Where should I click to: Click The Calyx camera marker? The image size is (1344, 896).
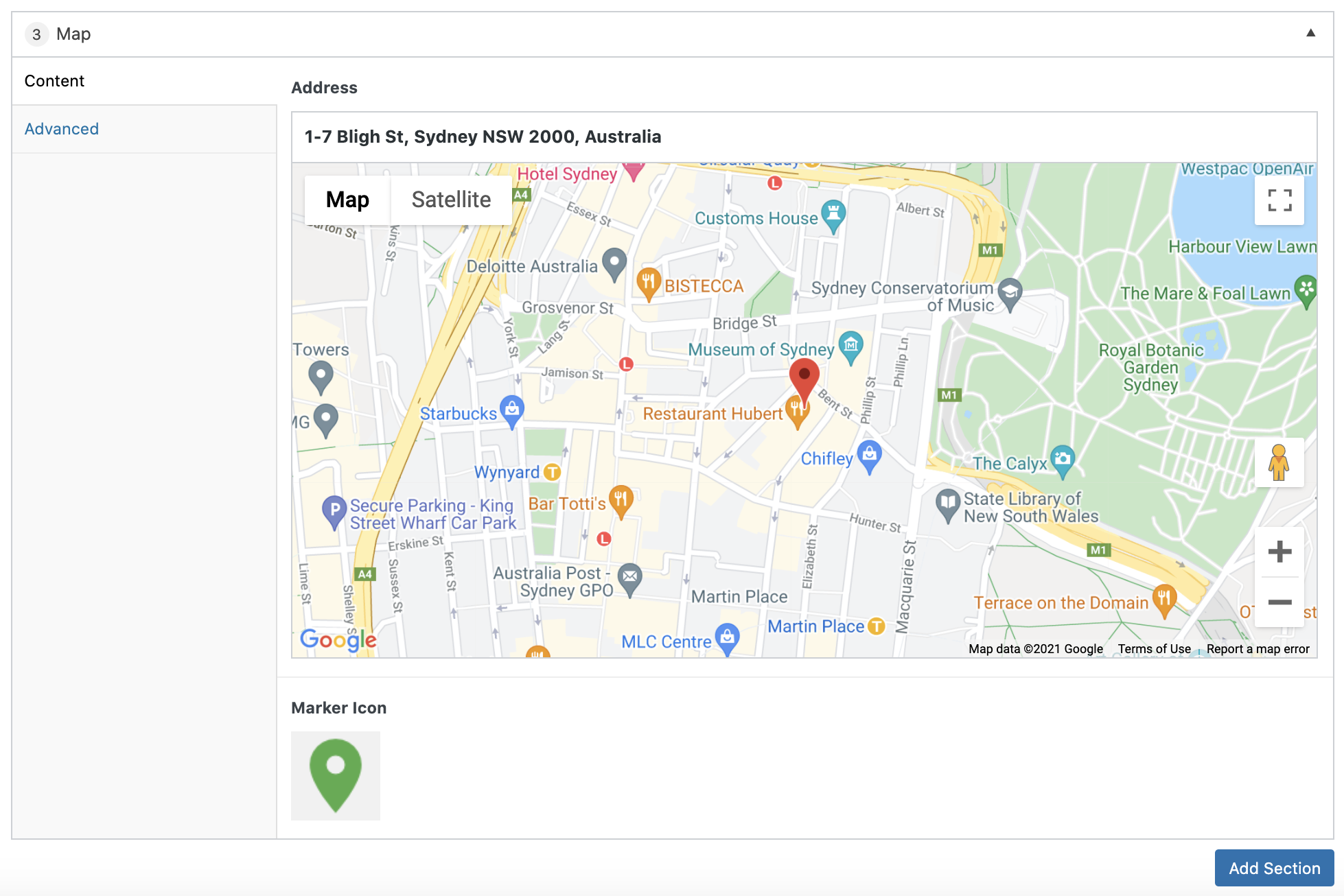(1063, 462)
